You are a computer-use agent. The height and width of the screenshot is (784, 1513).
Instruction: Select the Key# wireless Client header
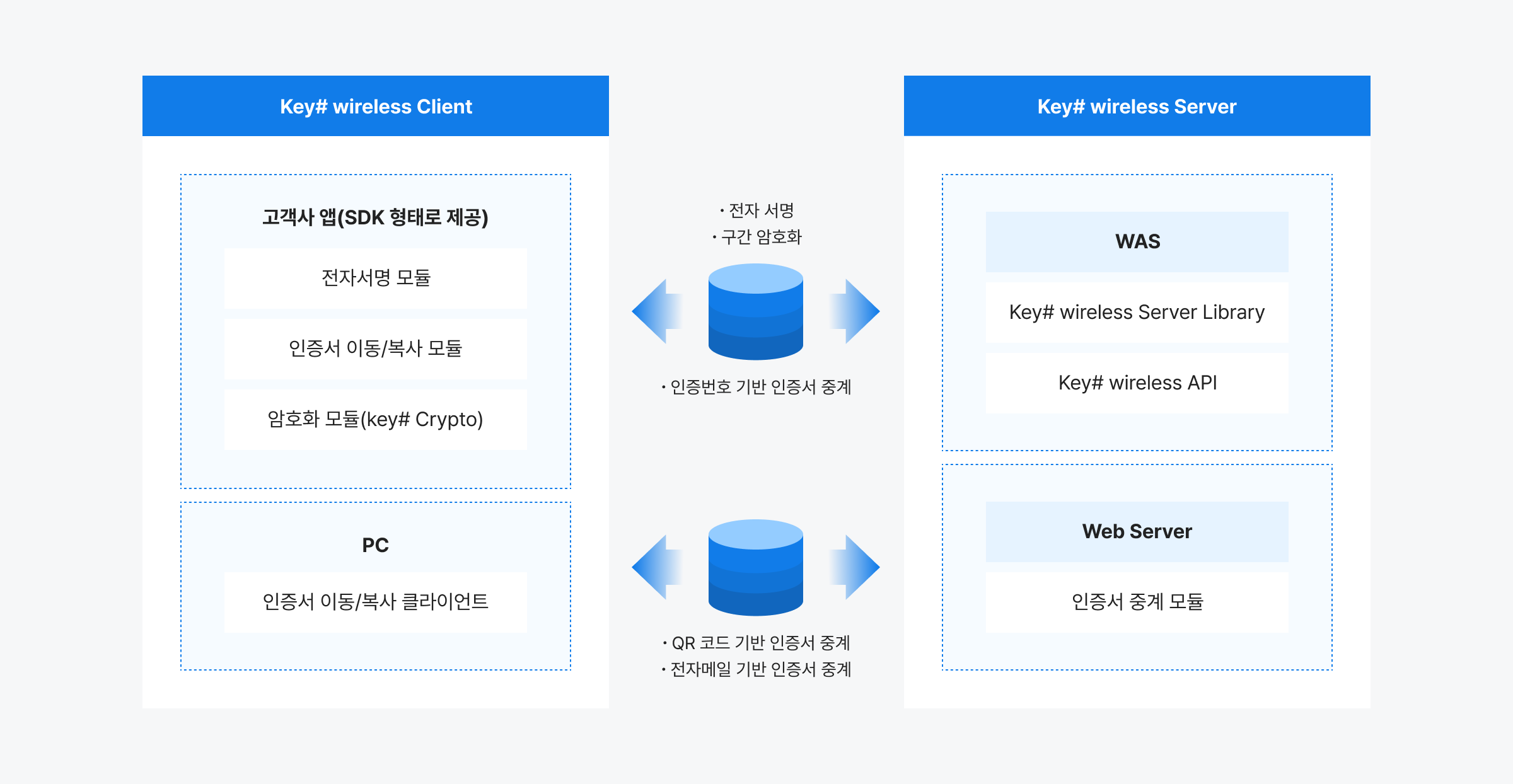[376, 107]
